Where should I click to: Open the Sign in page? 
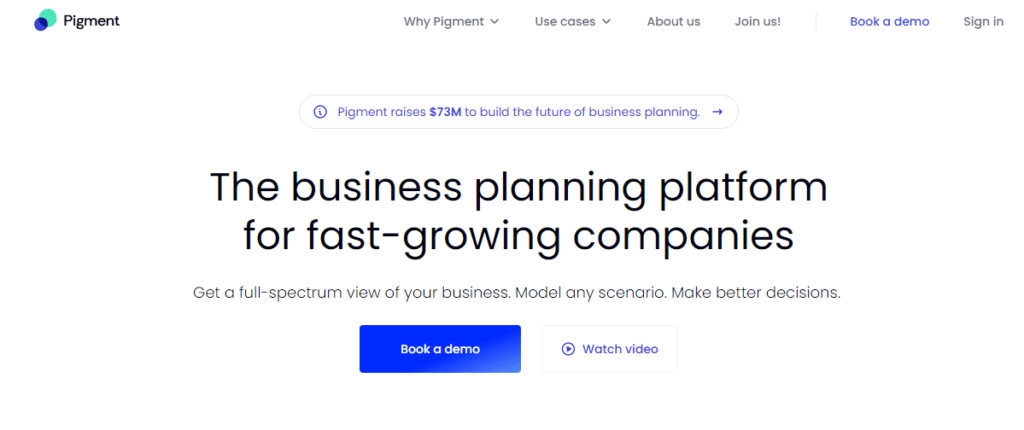984,22
